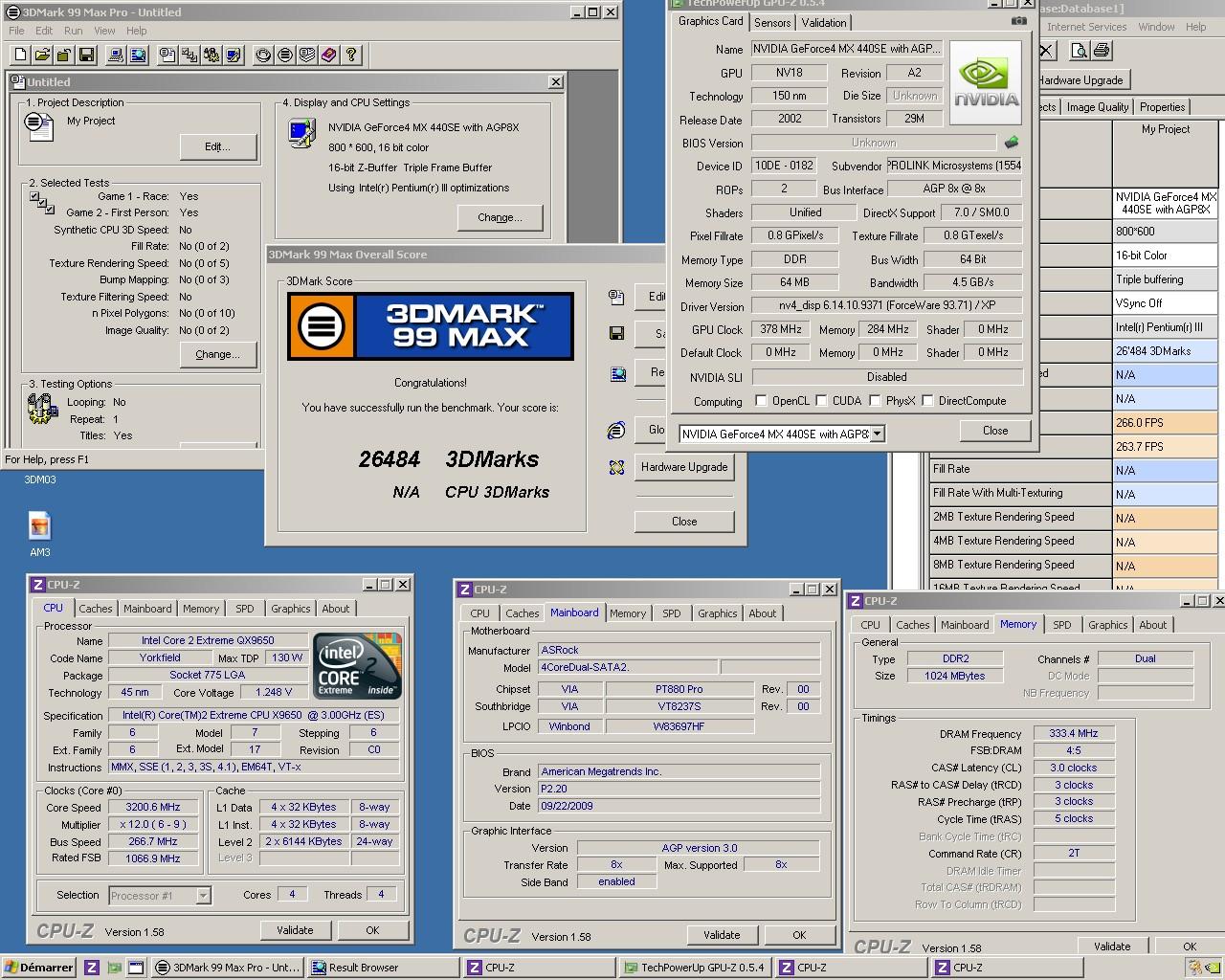Click the Save floppy disk toolbar icon
The height and width of the screenshot is (980, 1225).
pyautogui.click(x=86, y=56)
